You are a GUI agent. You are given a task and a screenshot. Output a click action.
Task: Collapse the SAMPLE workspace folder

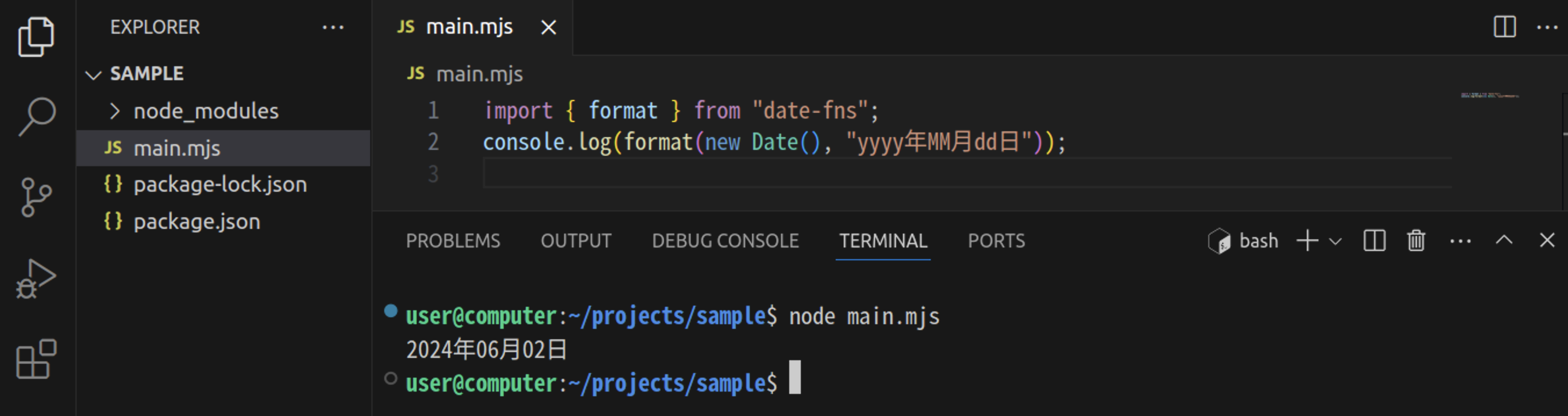tap(93, 75)
